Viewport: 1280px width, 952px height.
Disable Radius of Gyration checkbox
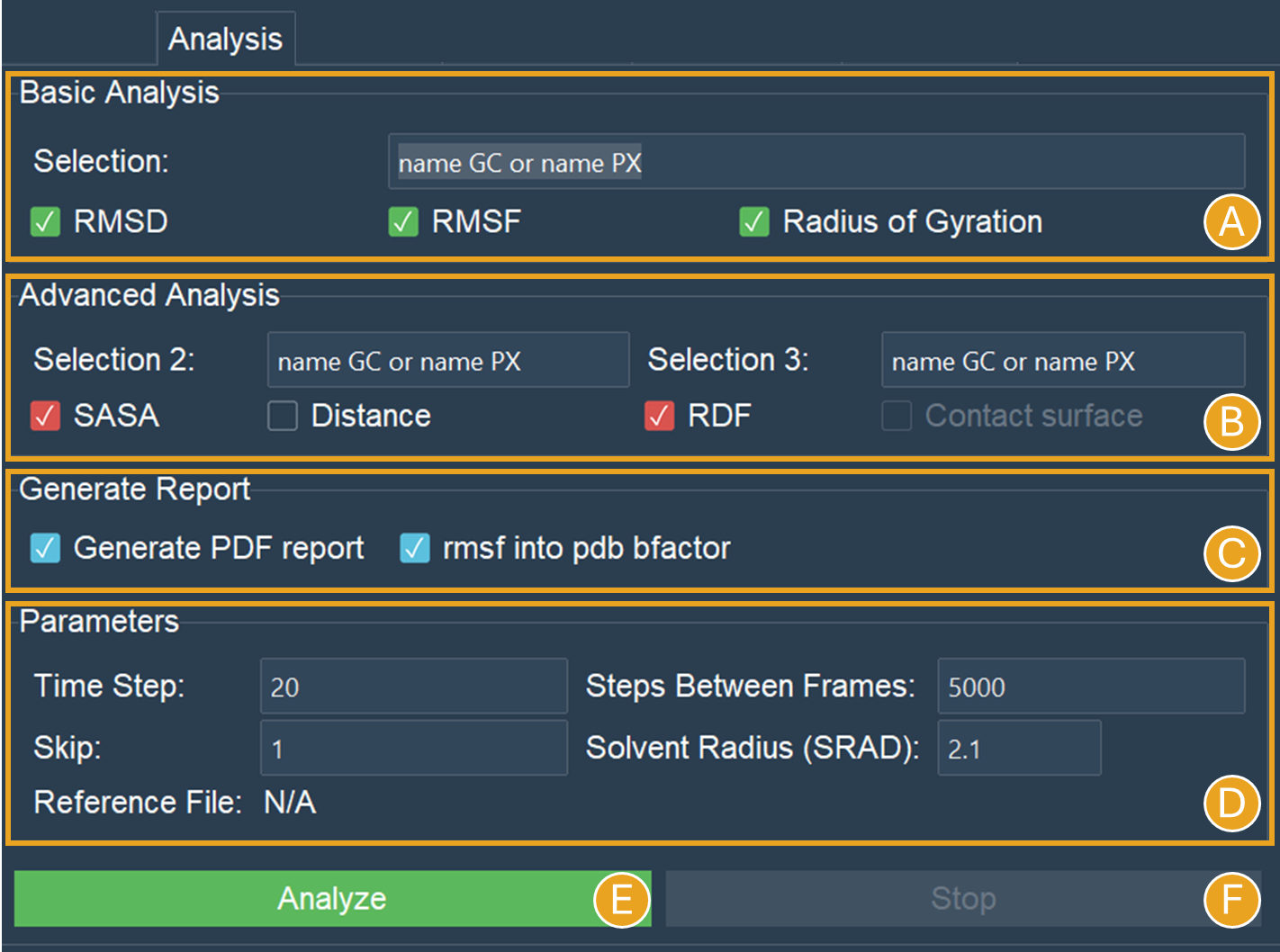pyautogui.click(x=753, y=221)
